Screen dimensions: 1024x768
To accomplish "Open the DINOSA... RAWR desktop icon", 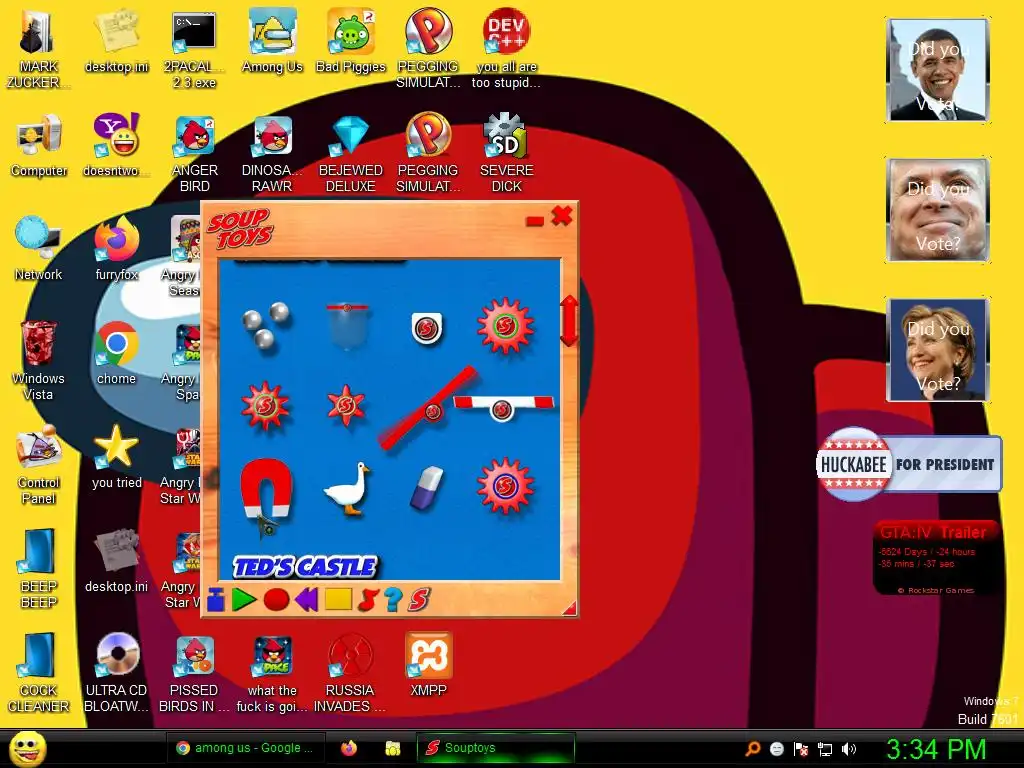I will coord(272,154).
